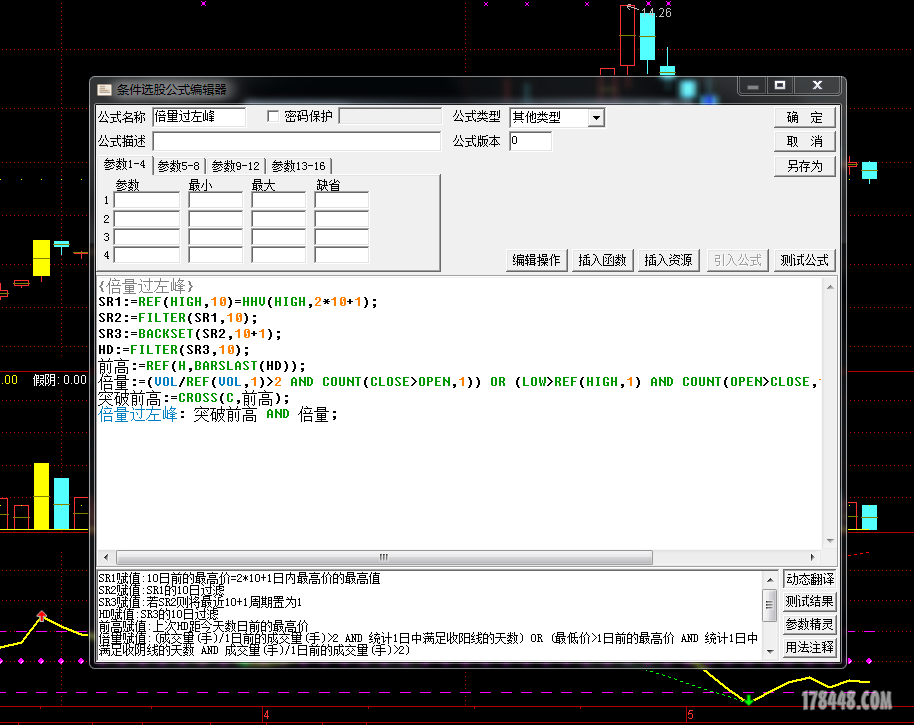Click the green arrow marker on the indicator line
This screenshot has height=725, width=914.
748,699
